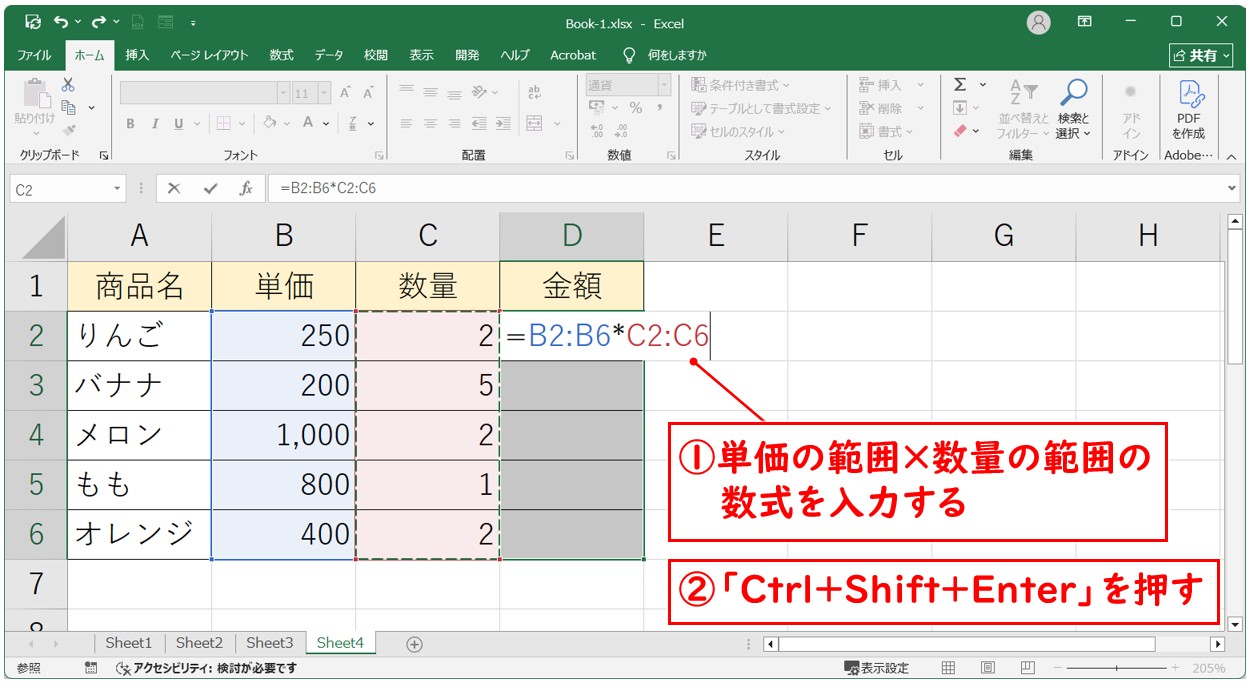Add a new sheet with plus icon
This screenshot has height=684, width=1251.
[414, 644]
